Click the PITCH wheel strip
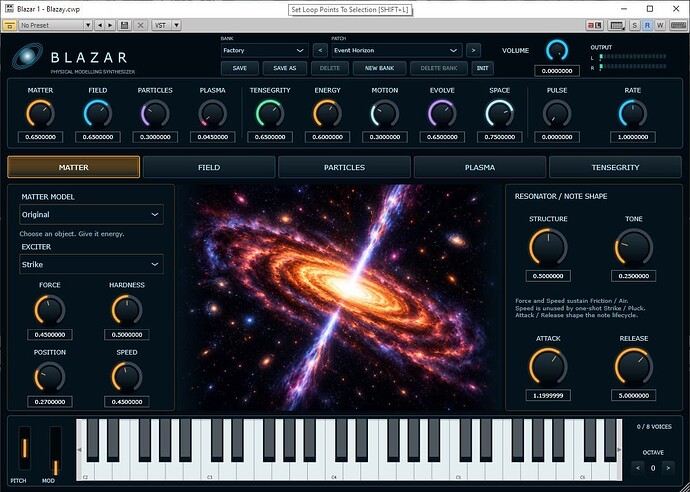The height and width of the screenshot is (492, 690). (x=25, y=448)
